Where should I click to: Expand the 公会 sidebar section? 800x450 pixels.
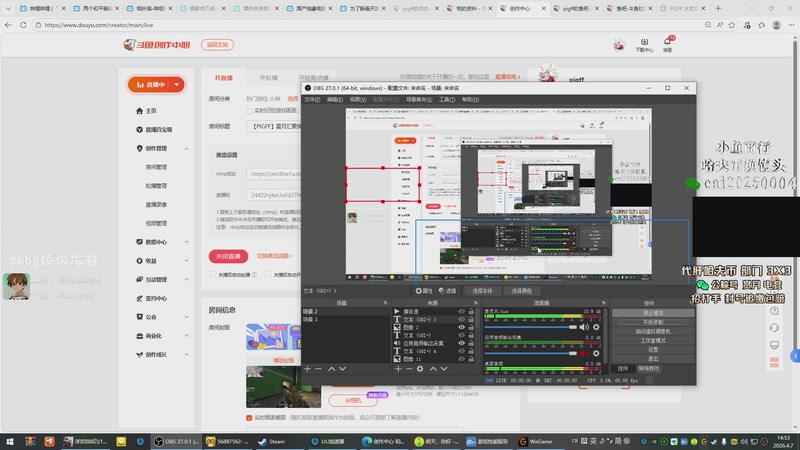coord(186,317)
